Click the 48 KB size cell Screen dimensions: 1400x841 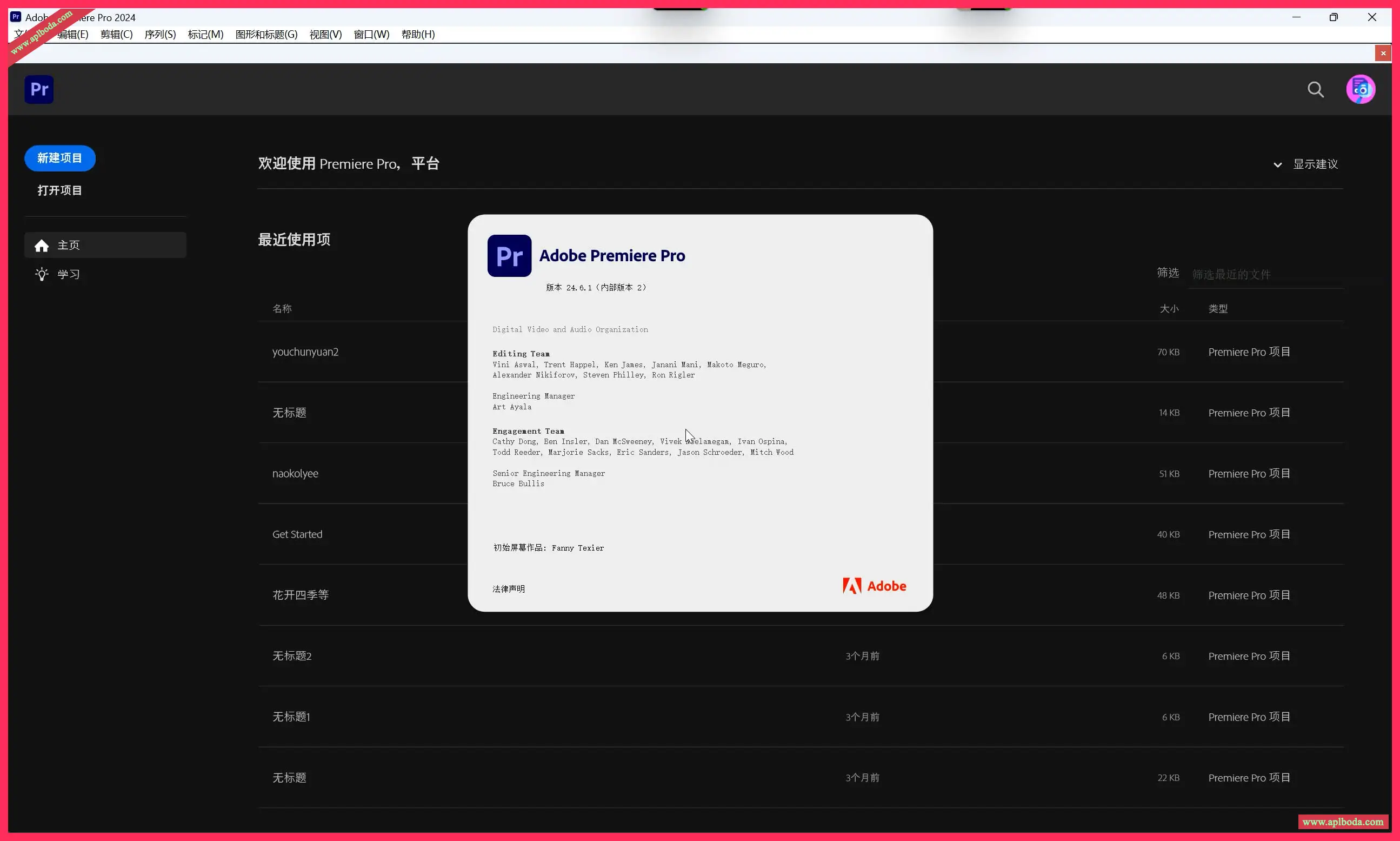pyautogui.click(x=1168, y=595)
